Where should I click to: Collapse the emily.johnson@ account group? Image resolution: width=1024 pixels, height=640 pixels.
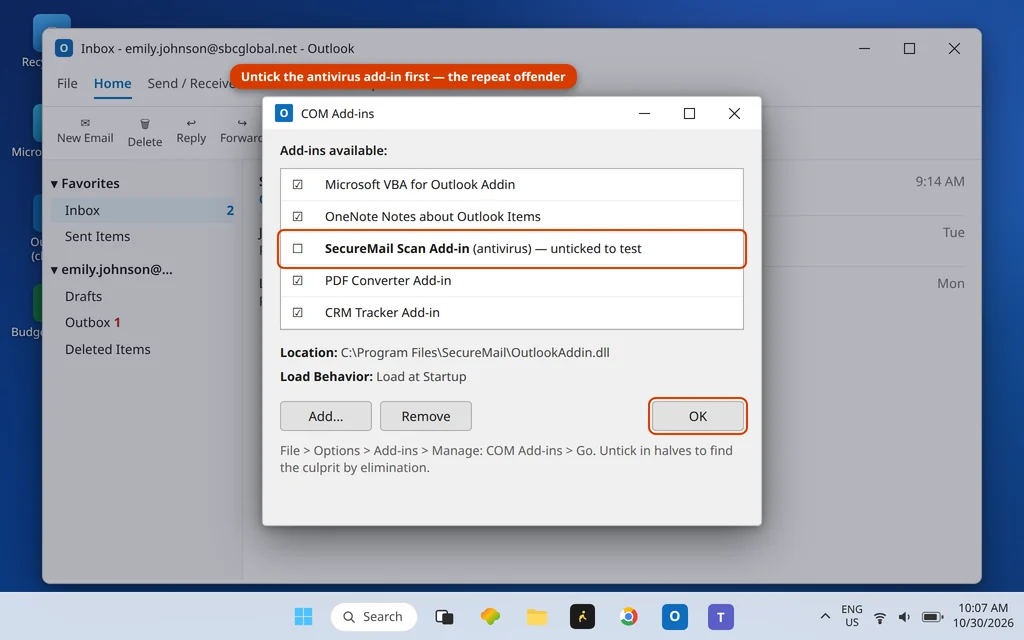[54, 270]
